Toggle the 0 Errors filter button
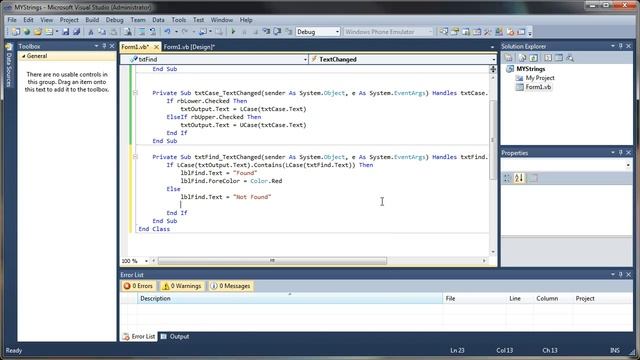 [138, 286]
